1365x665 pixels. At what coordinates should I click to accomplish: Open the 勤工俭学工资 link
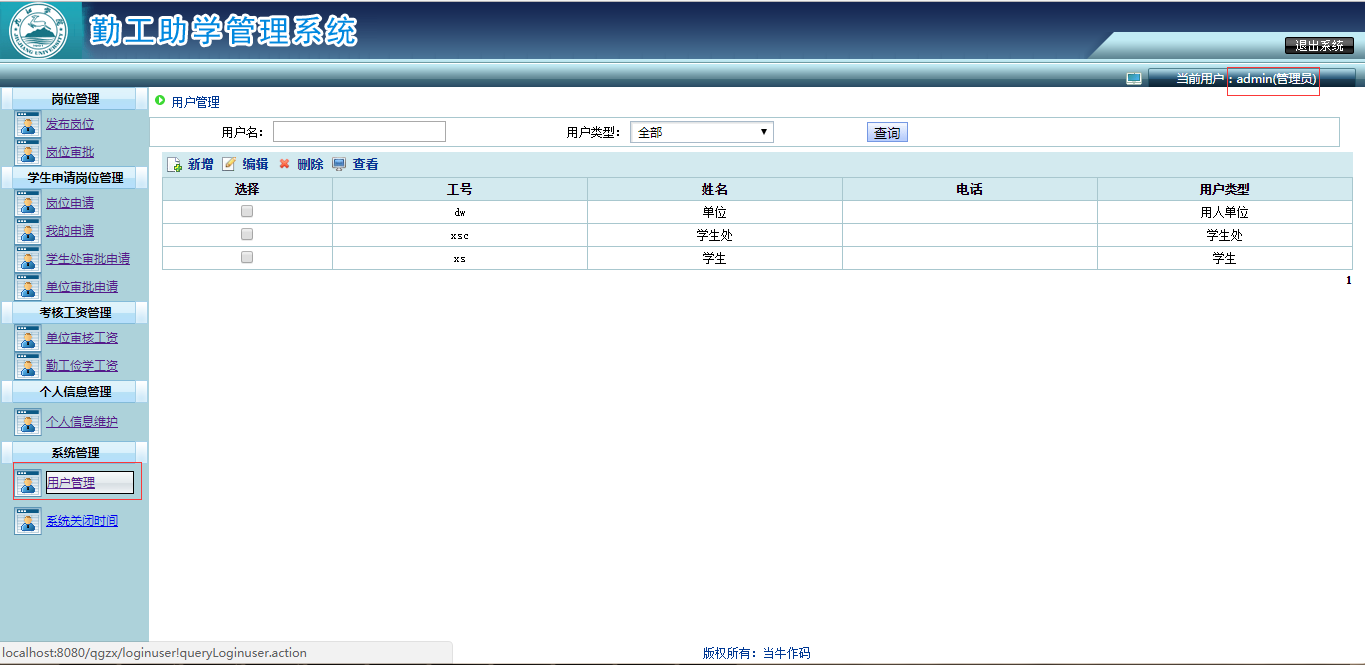[82, 366]
